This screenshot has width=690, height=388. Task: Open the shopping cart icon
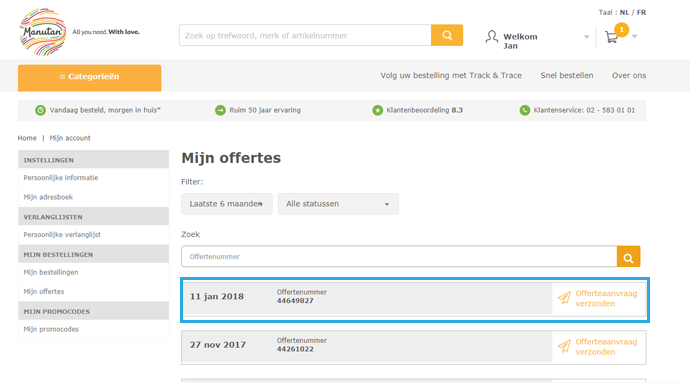pyautogui.click(x=611, y=37)
